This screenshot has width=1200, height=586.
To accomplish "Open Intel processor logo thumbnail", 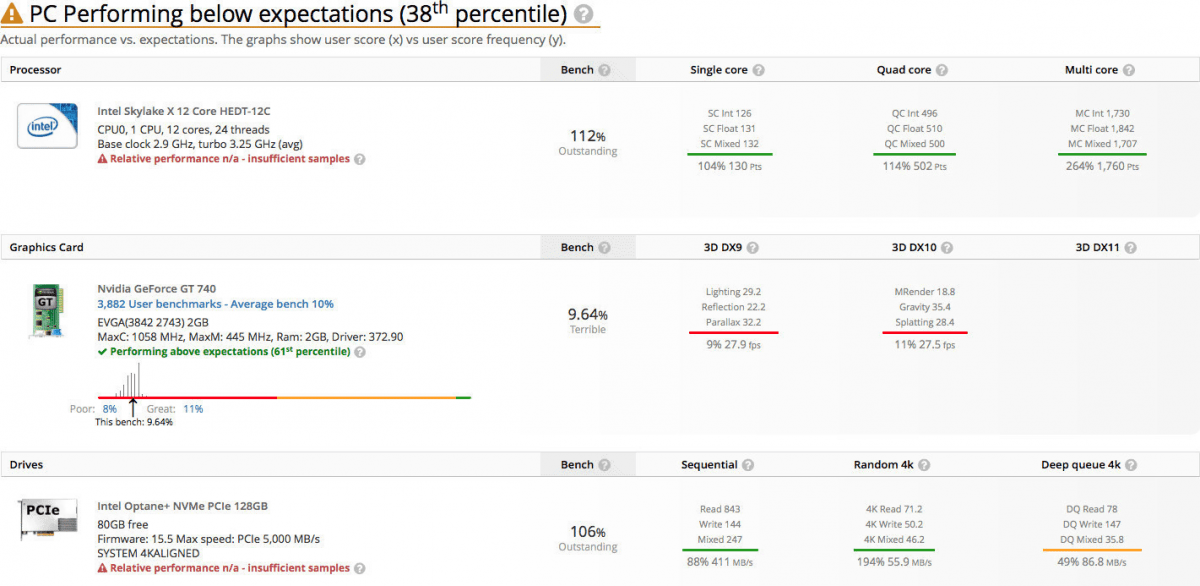I will pyautogui.click(x=47, y=127).
